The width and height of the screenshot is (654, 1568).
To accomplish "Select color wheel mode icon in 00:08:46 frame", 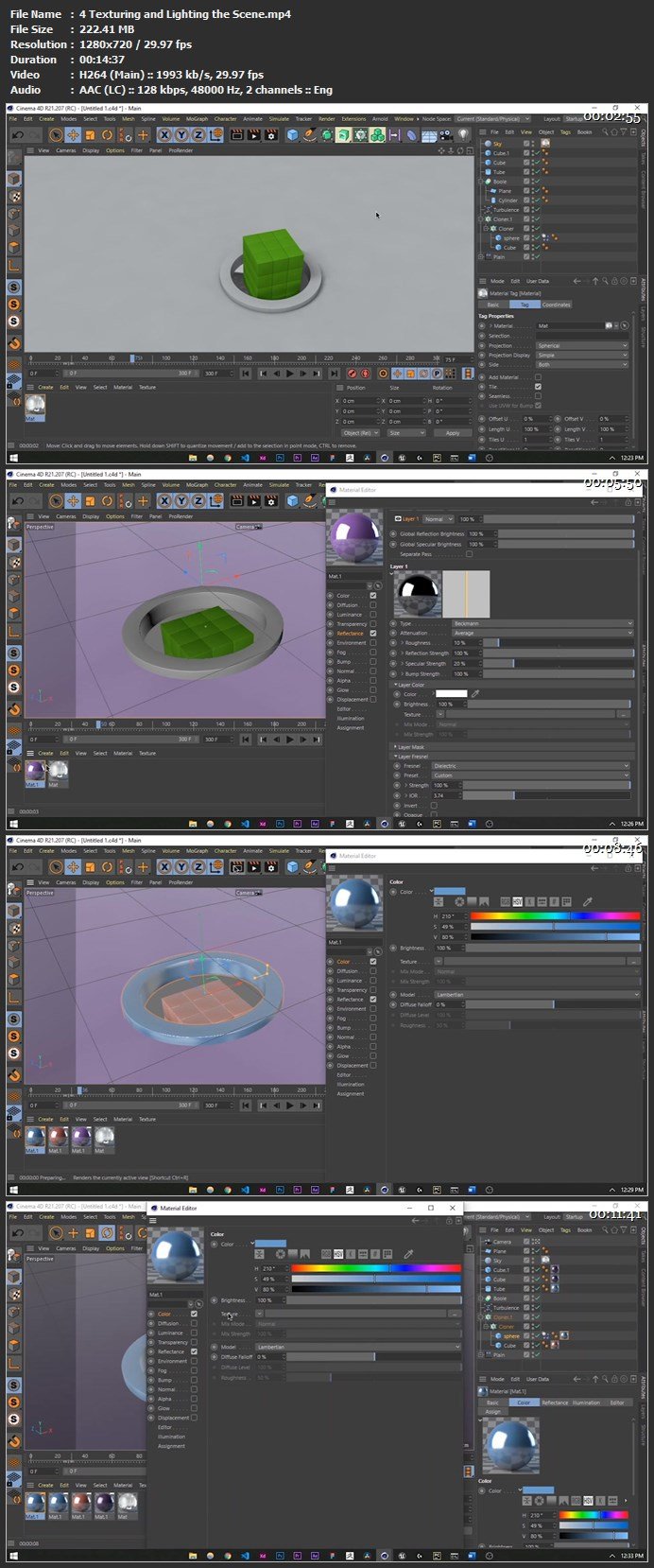I will coord(459,902).
